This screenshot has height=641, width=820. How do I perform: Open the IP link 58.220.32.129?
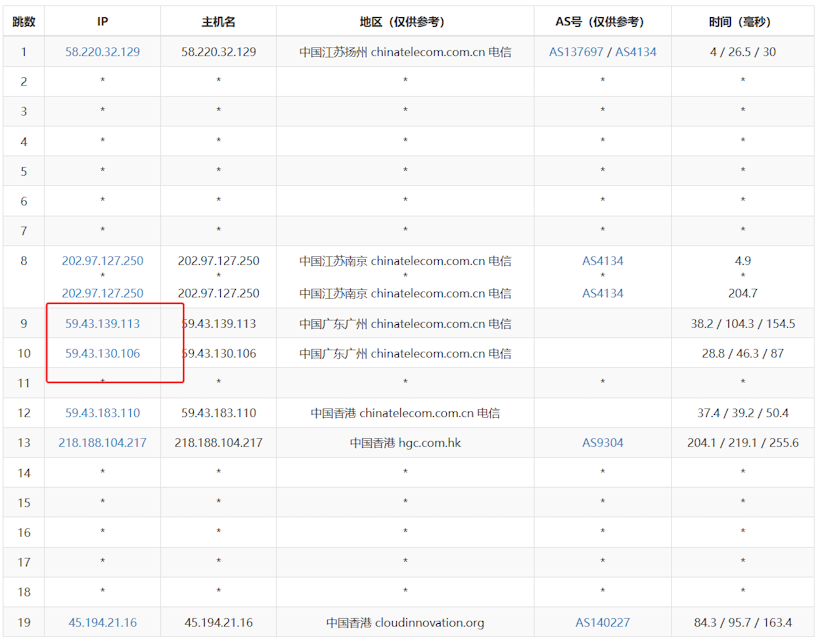[101, 51]
